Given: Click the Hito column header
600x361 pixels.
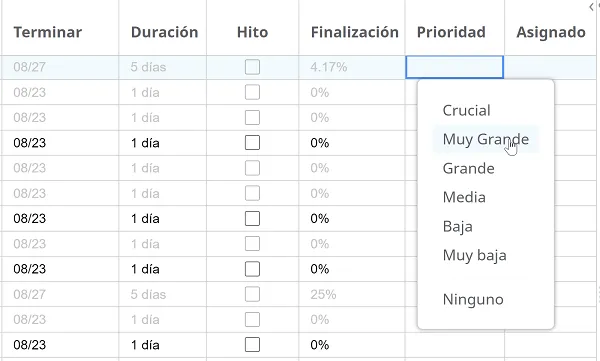Looking at the screenshot, I should tap(253, 32).
